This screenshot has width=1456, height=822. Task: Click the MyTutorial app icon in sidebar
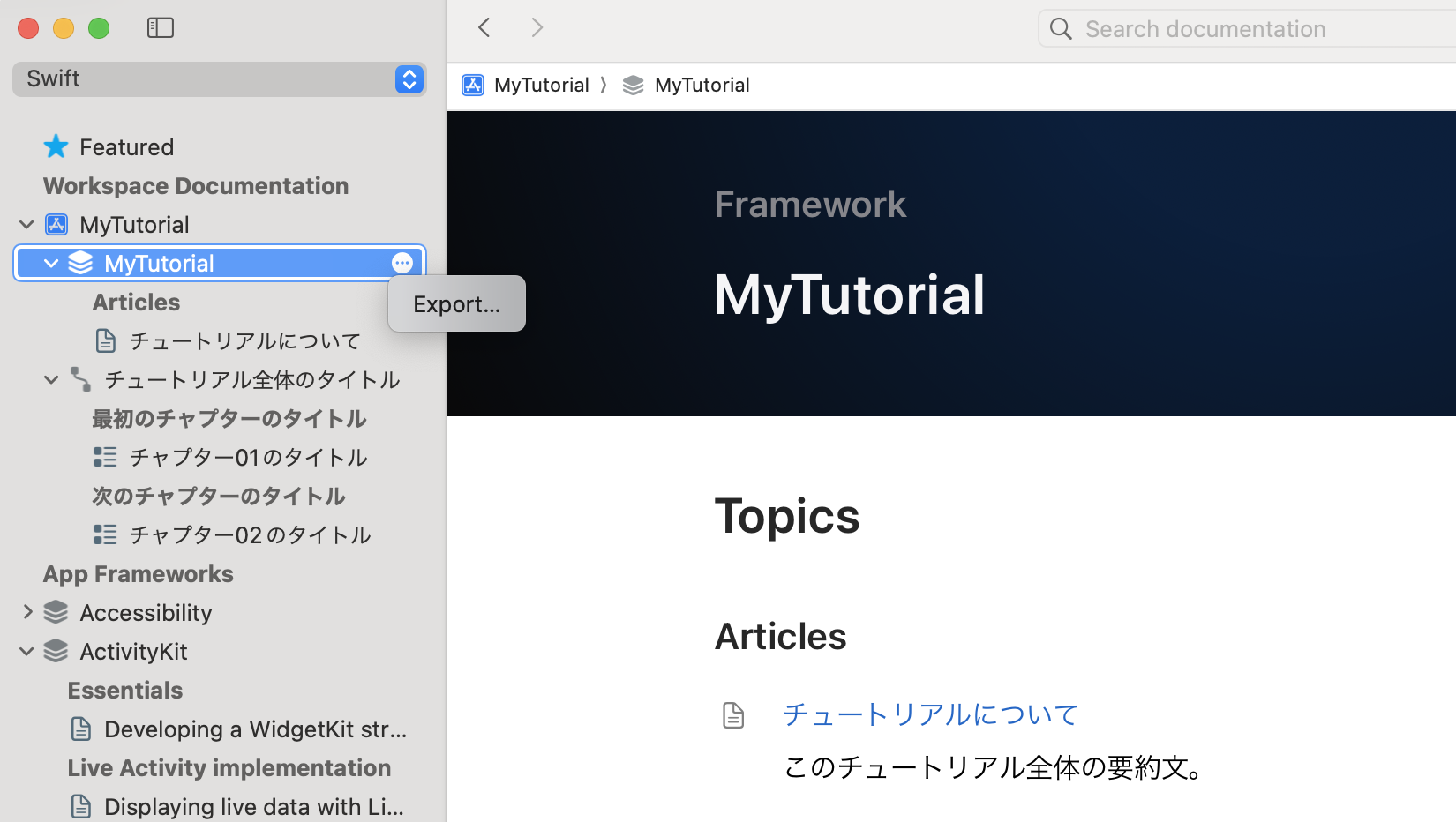point(56,224)
